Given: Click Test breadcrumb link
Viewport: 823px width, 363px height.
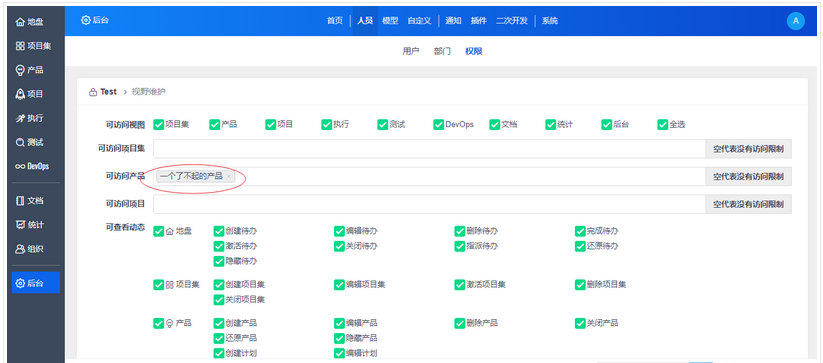Looking at the screenshot, I should coord(108,92).
